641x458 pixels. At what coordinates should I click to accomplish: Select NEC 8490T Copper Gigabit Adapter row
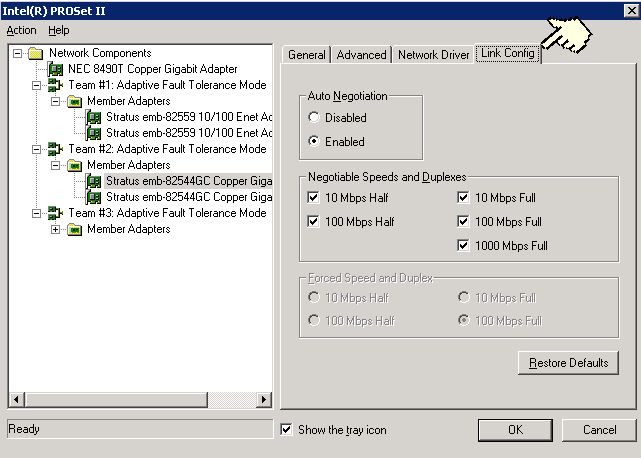tap(152, 69)
